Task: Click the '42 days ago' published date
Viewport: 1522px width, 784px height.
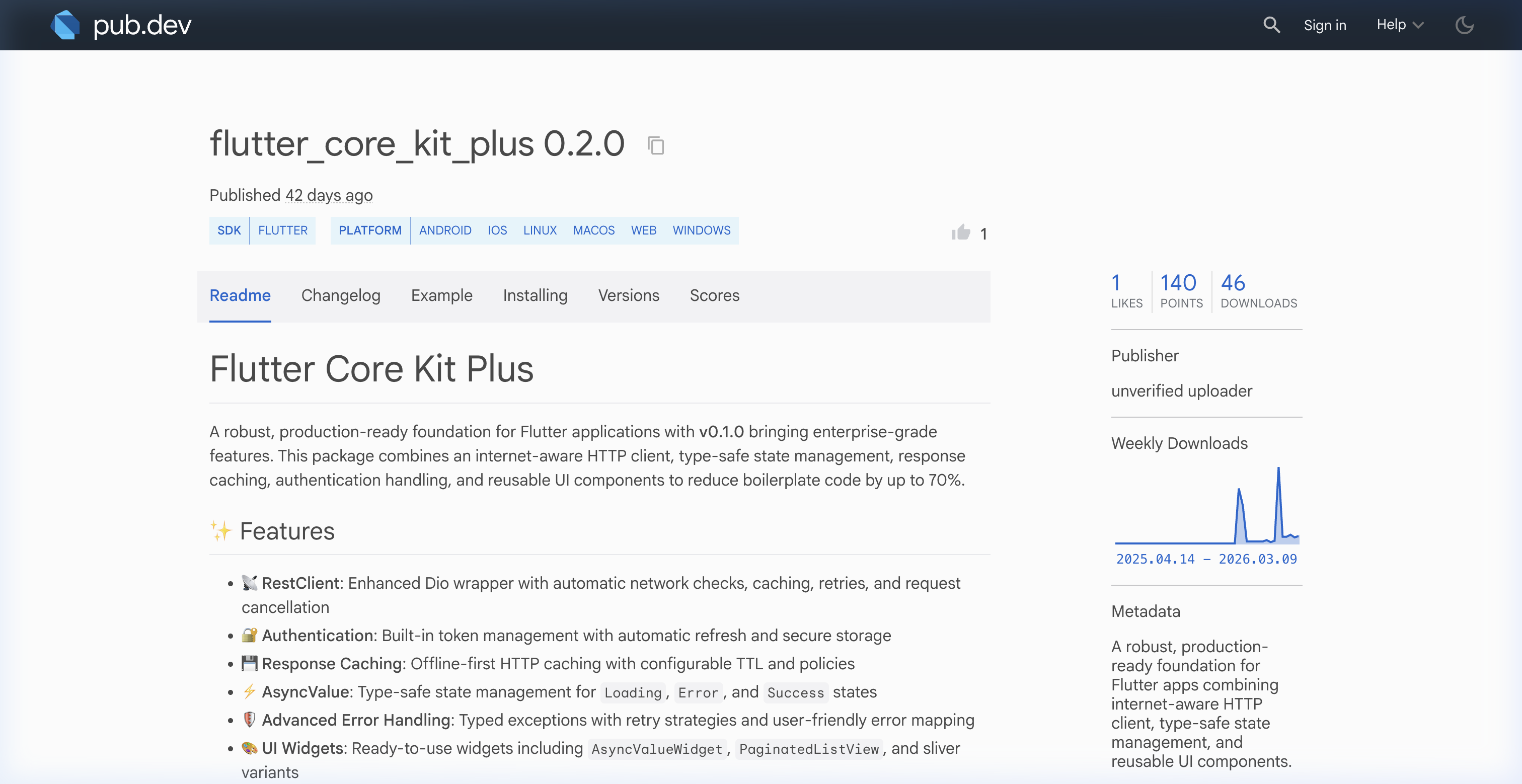Action: 329,195
